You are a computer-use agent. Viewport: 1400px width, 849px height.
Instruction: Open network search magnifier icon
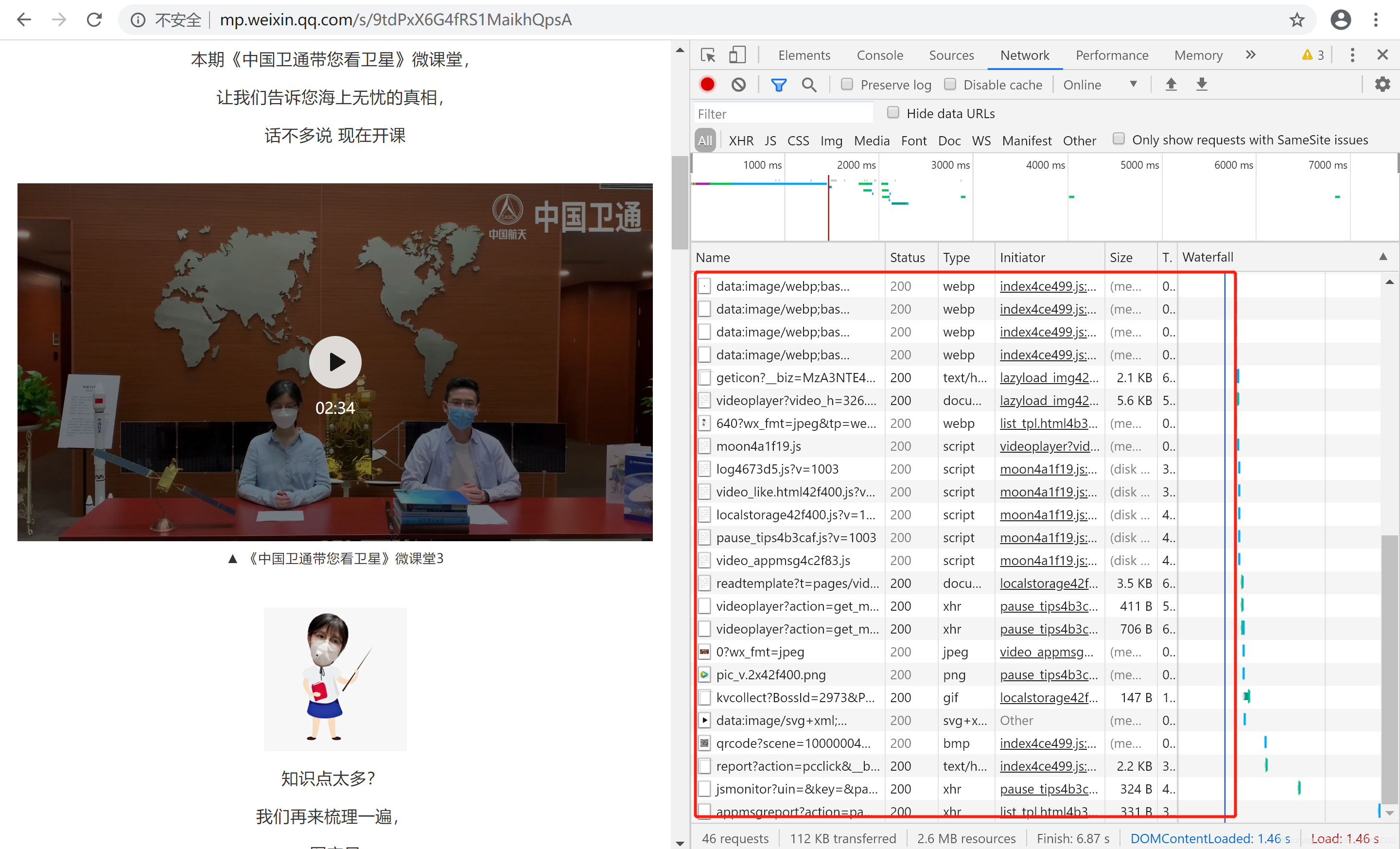(x=809, y=85)
